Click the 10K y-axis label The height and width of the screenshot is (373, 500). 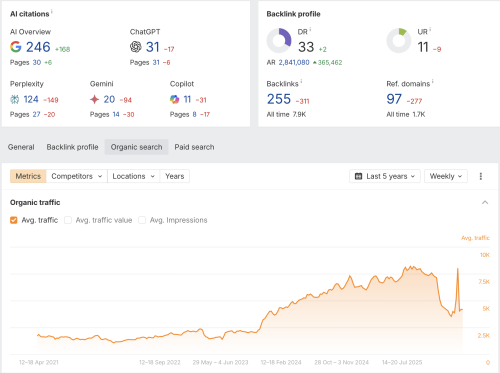click(485, 255)
